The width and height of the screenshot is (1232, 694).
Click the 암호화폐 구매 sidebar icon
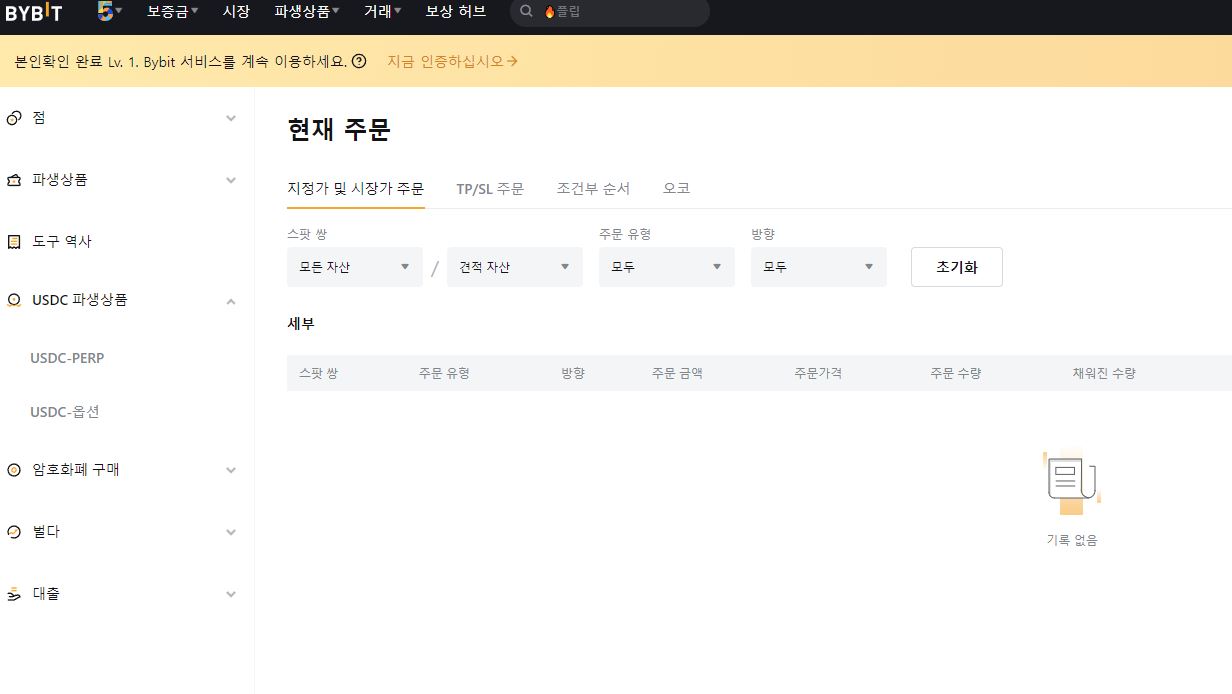(14, 470)
